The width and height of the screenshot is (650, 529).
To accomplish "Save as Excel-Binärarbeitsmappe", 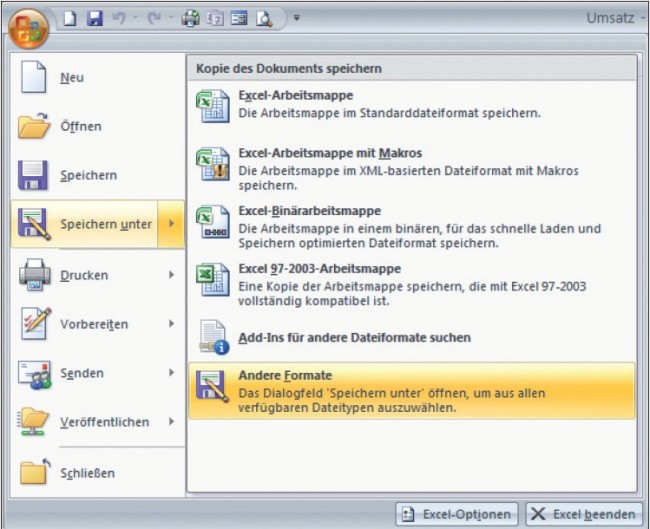I will 412,228.
